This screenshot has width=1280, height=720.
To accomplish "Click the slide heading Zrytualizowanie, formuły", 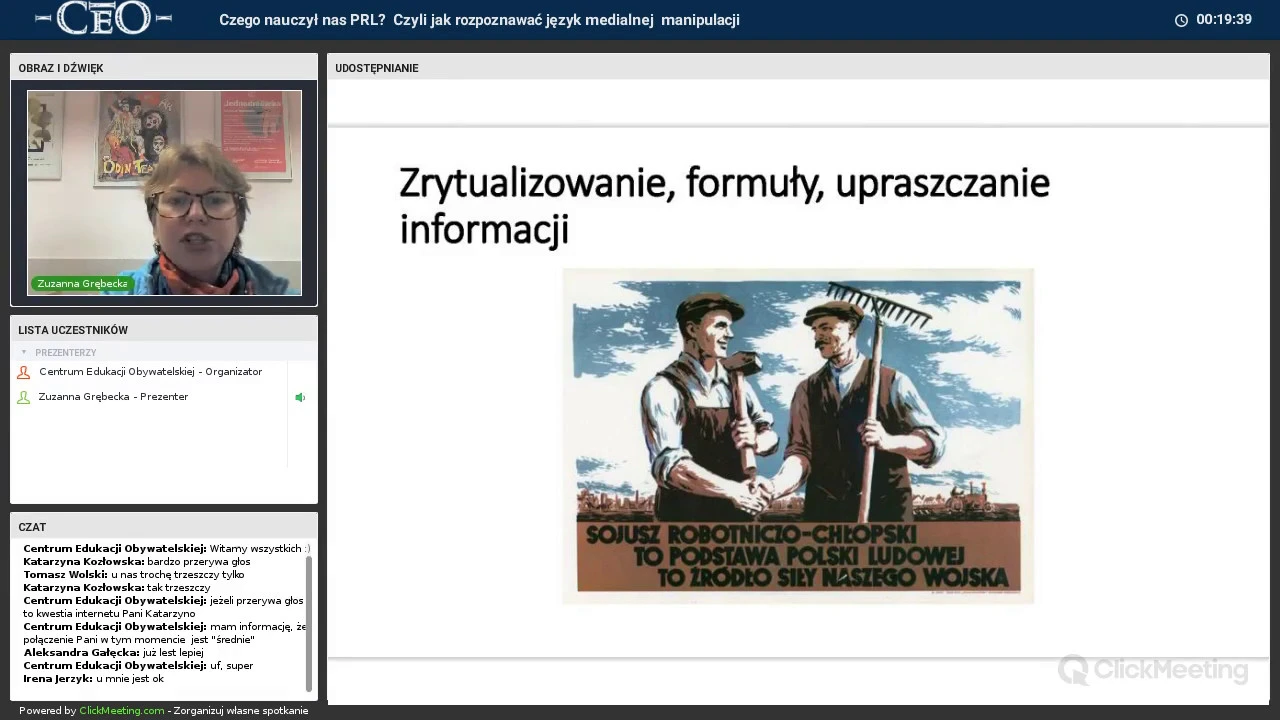I will pyautogui.click(x=724, y=207).
